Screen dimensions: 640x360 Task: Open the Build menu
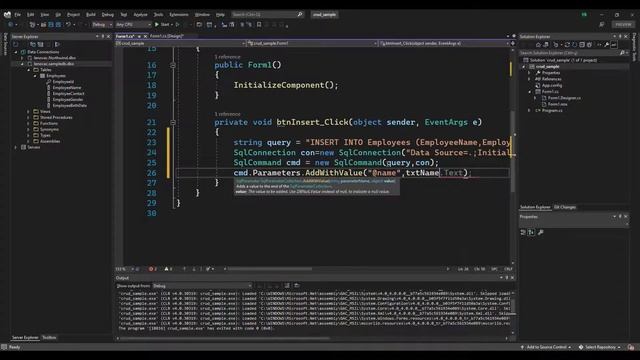91,14
